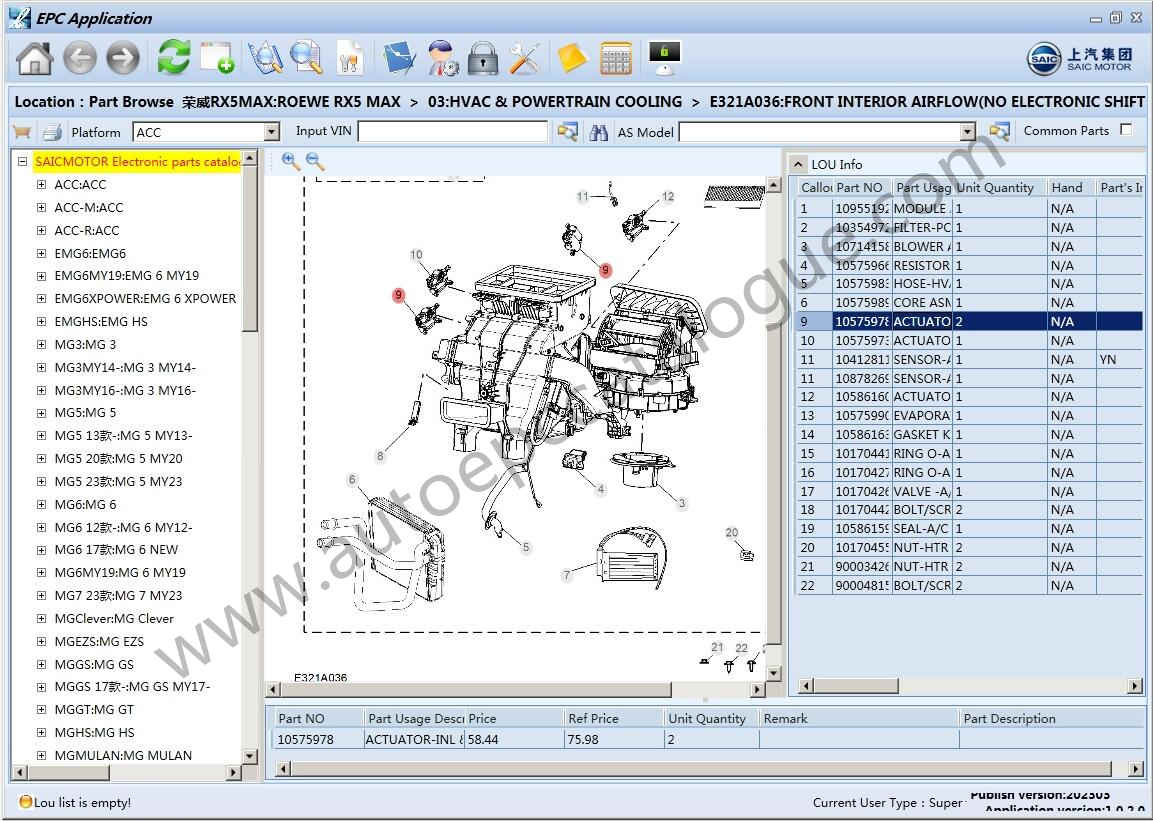Open new window with green plus icon
Screen dimensions: 1153x821
click(x=218, y=57)
